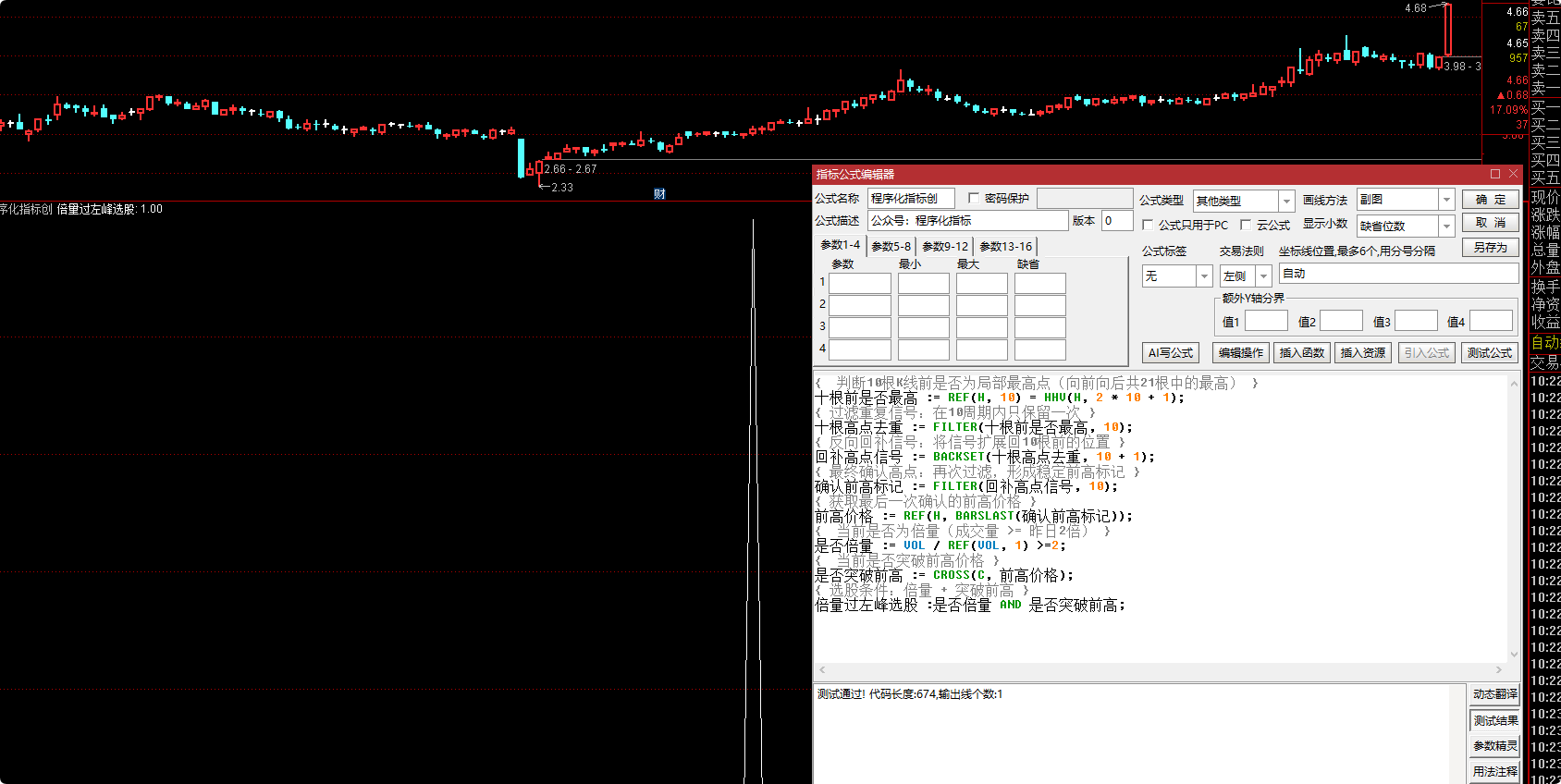The image size is (1561, 784).
Task: Open the 交易法则 dropdown showing 左侧
Action: [x=1263, y=276]
